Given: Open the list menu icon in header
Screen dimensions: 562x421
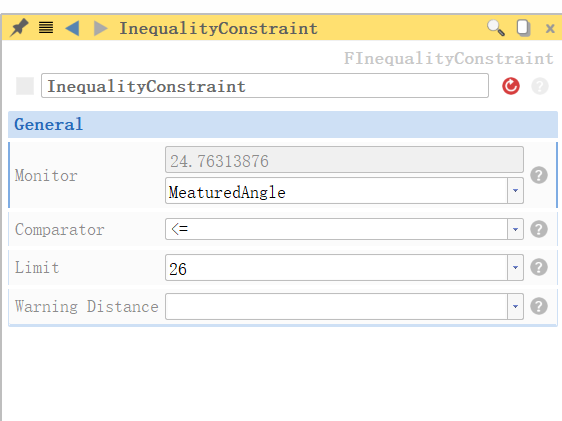Looking at the screenshot, I should coord(46,28).
